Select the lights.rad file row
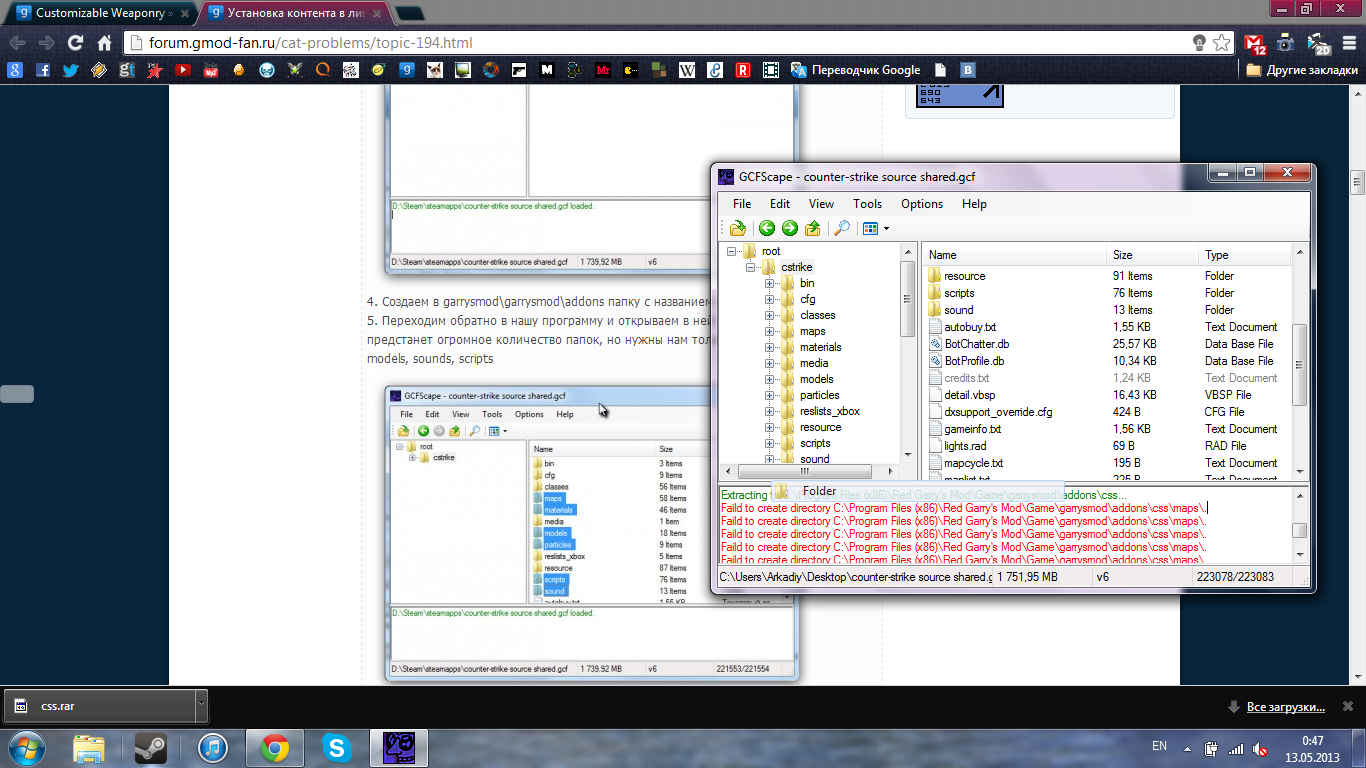 [1107, 446]
